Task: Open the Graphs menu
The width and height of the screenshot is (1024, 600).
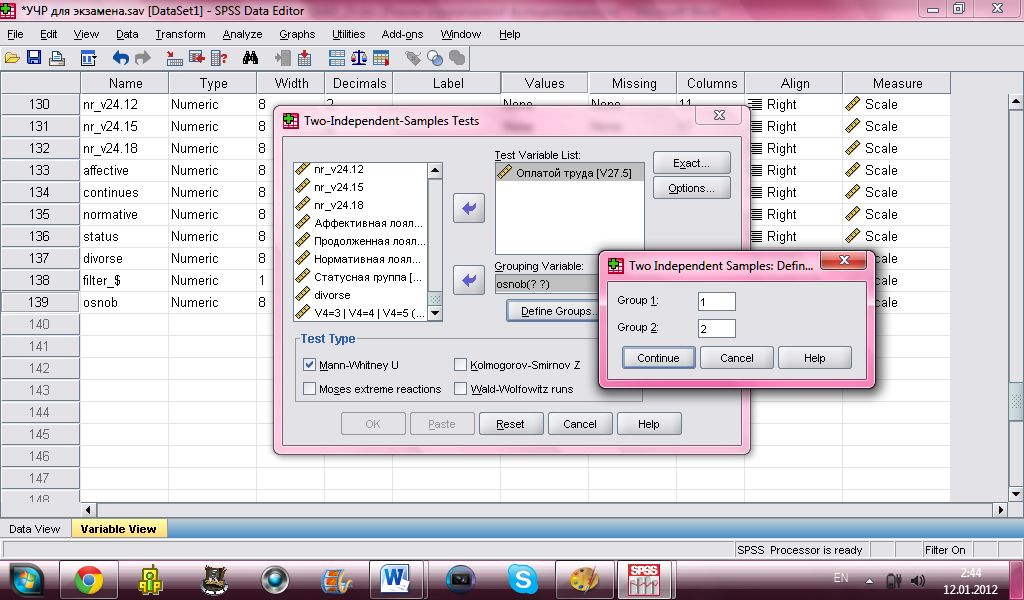Action: point(297,34)
